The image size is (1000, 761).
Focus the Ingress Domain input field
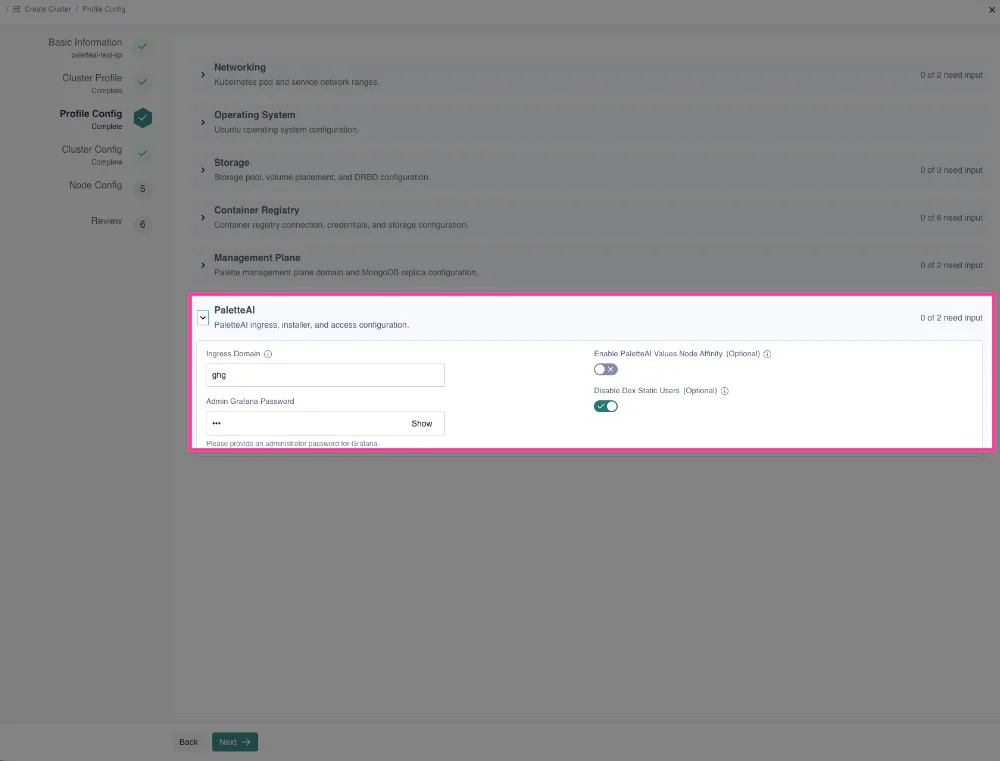pyautogui.click(x=325, y=375)
